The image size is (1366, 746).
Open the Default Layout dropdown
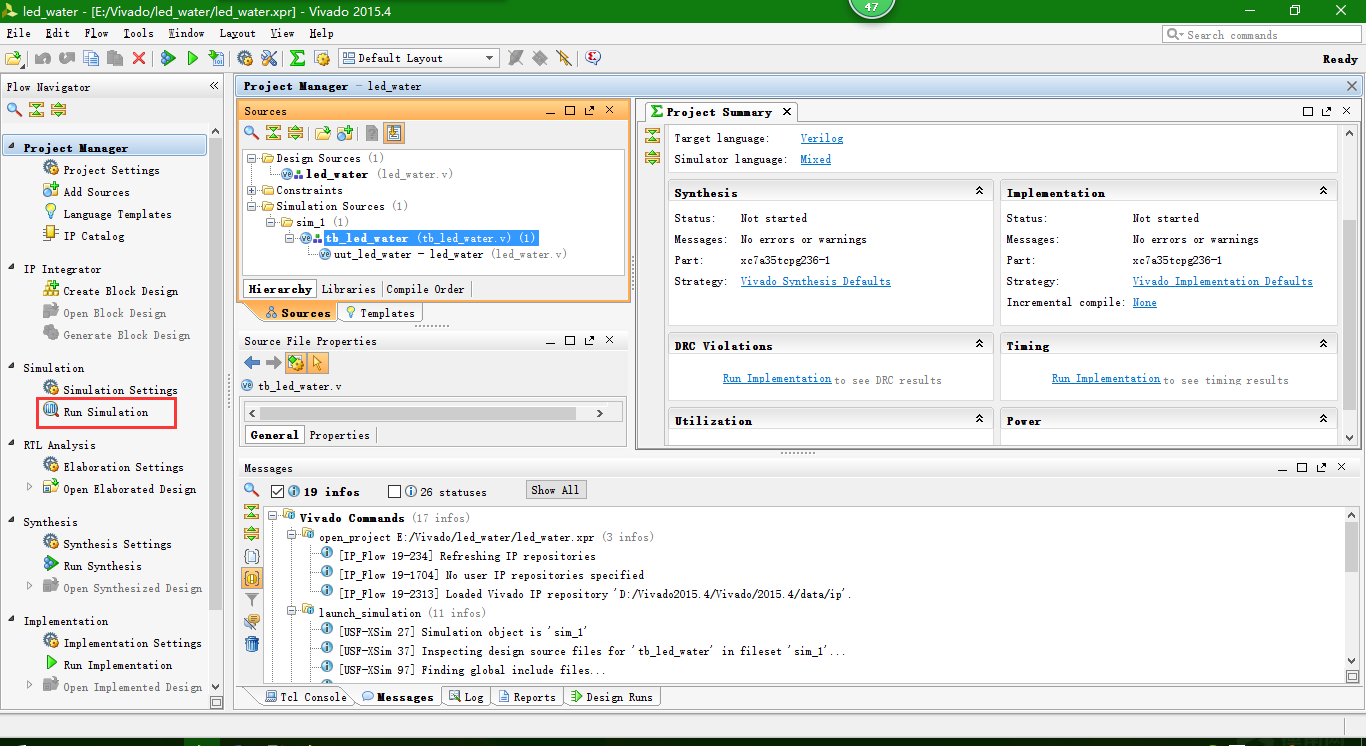coord(418,58)
